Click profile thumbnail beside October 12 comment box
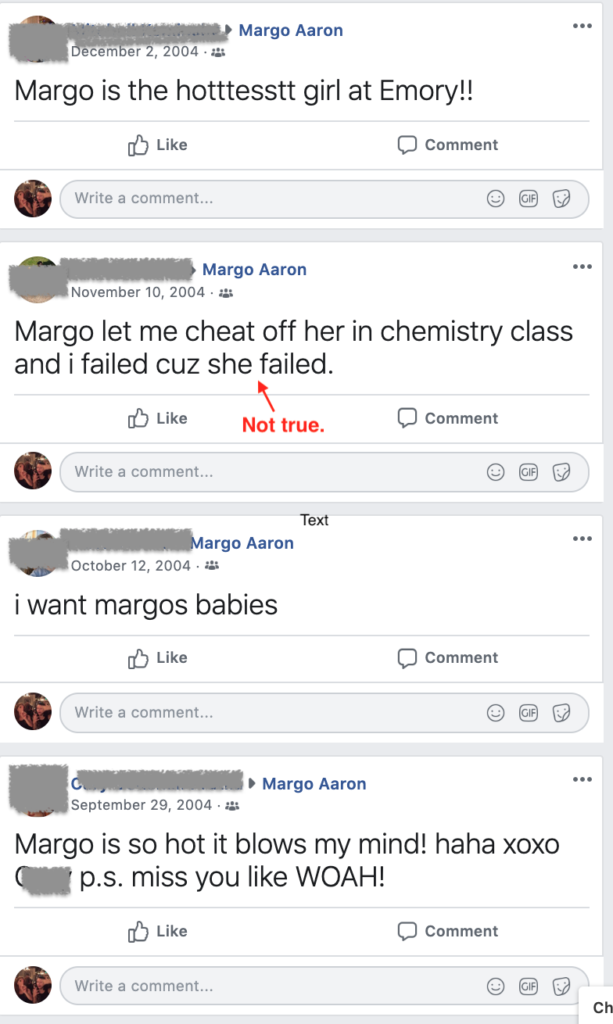Screen dimensions: 613x1024 pyautogui.click(x=33, y=711)
